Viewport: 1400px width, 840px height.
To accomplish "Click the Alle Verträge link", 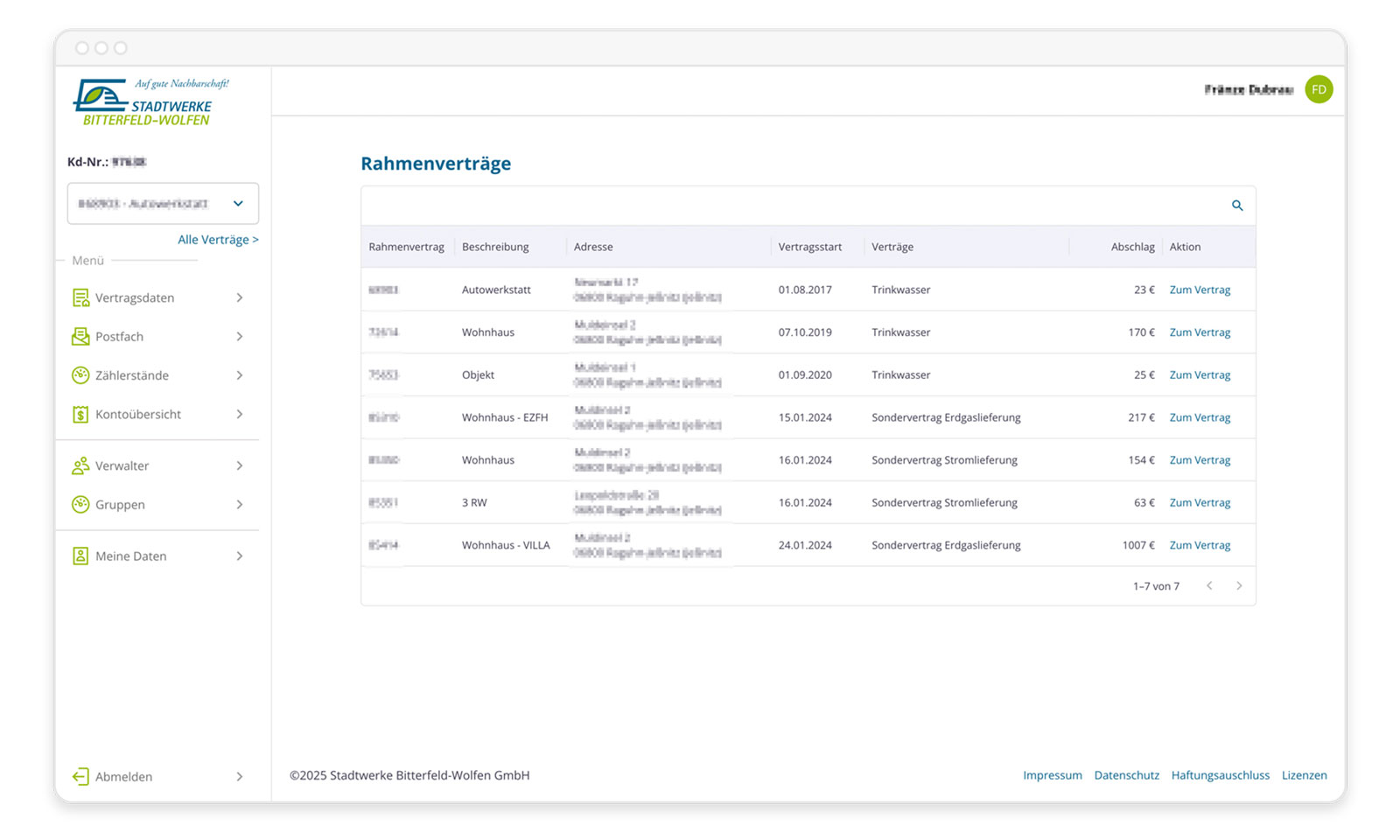I will pos(218,240).
